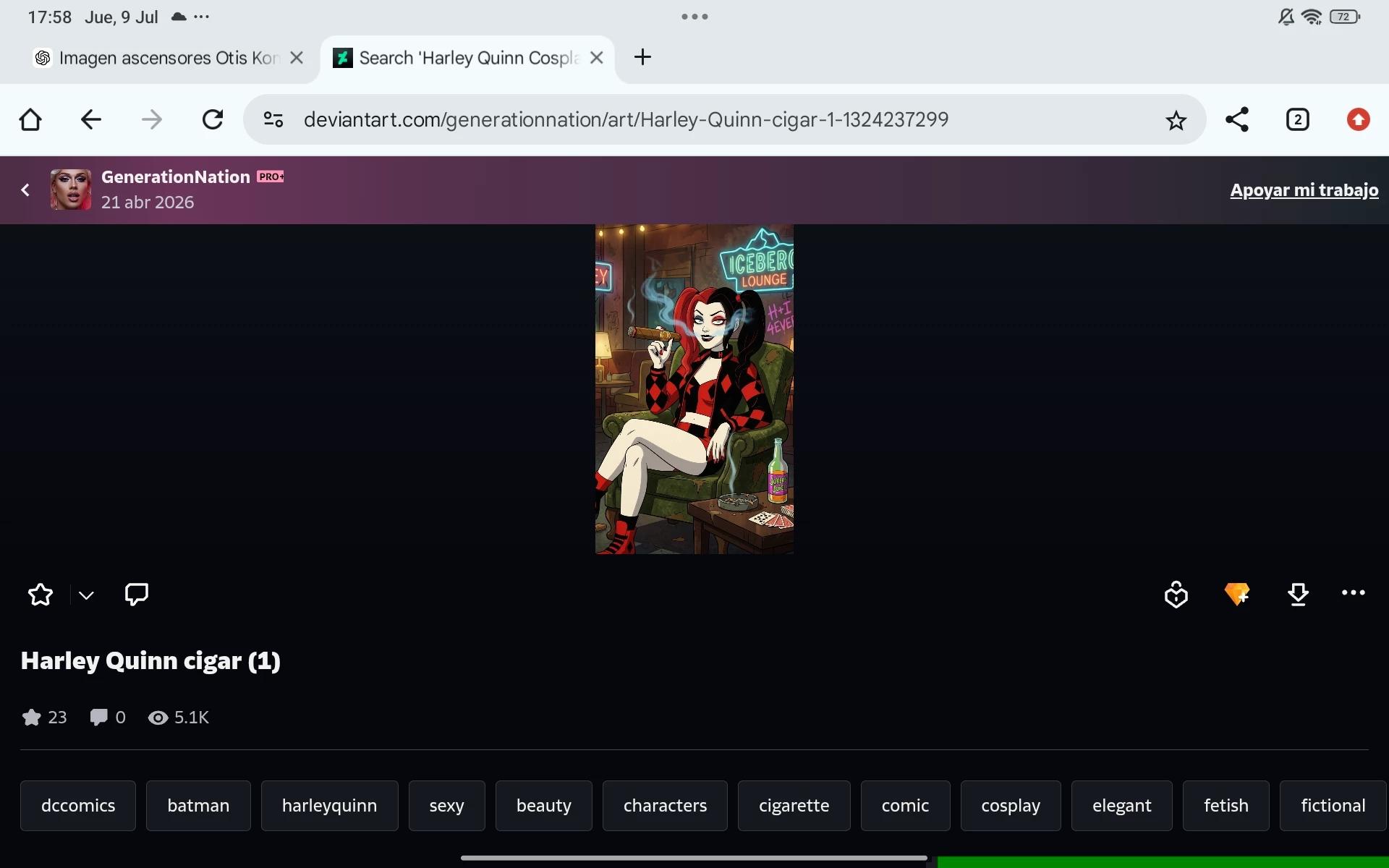Select the 'beauty' tag

click(x=544, y=806)
